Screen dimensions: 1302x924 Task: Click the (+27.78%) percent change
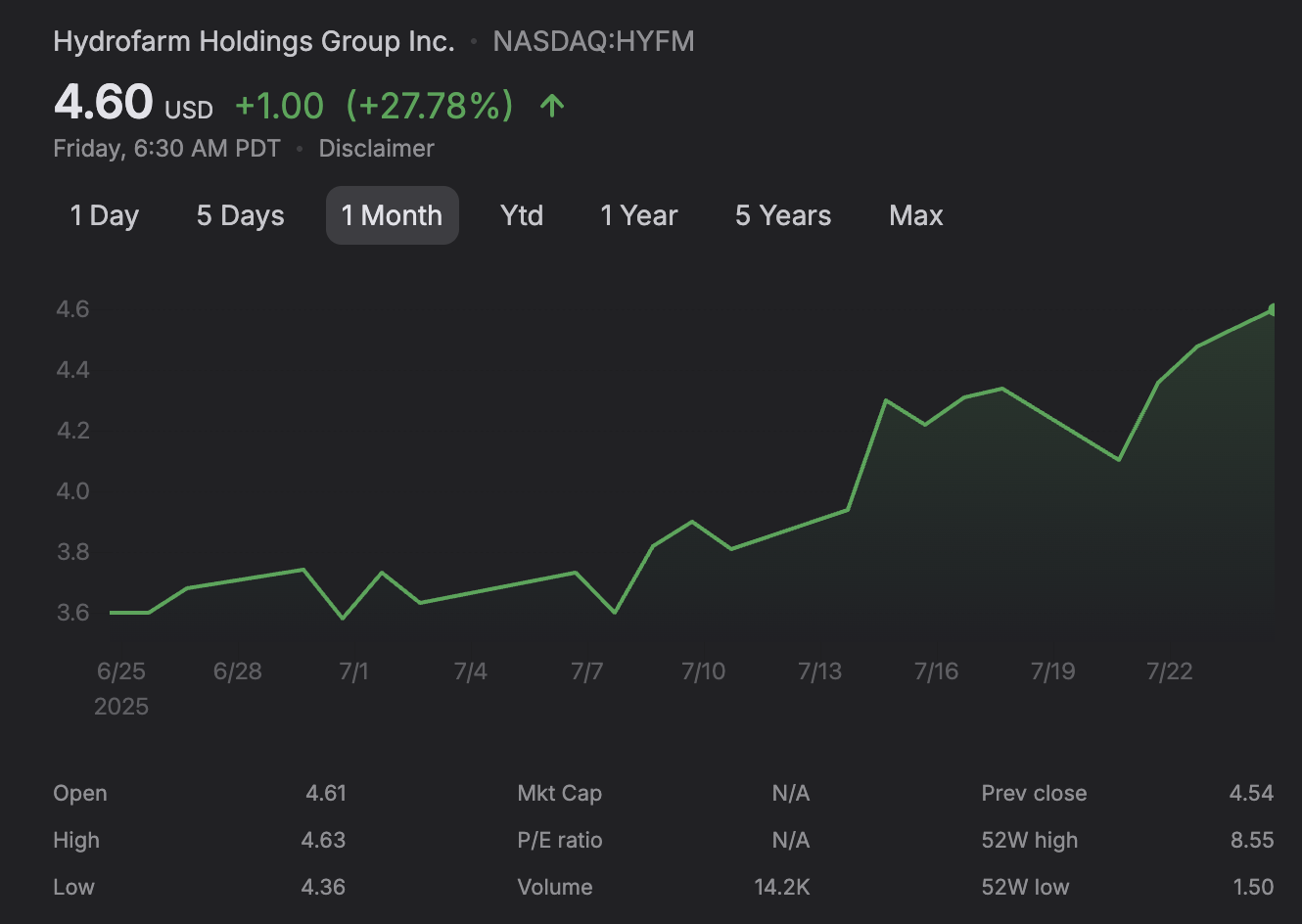[x=429, y=106]
